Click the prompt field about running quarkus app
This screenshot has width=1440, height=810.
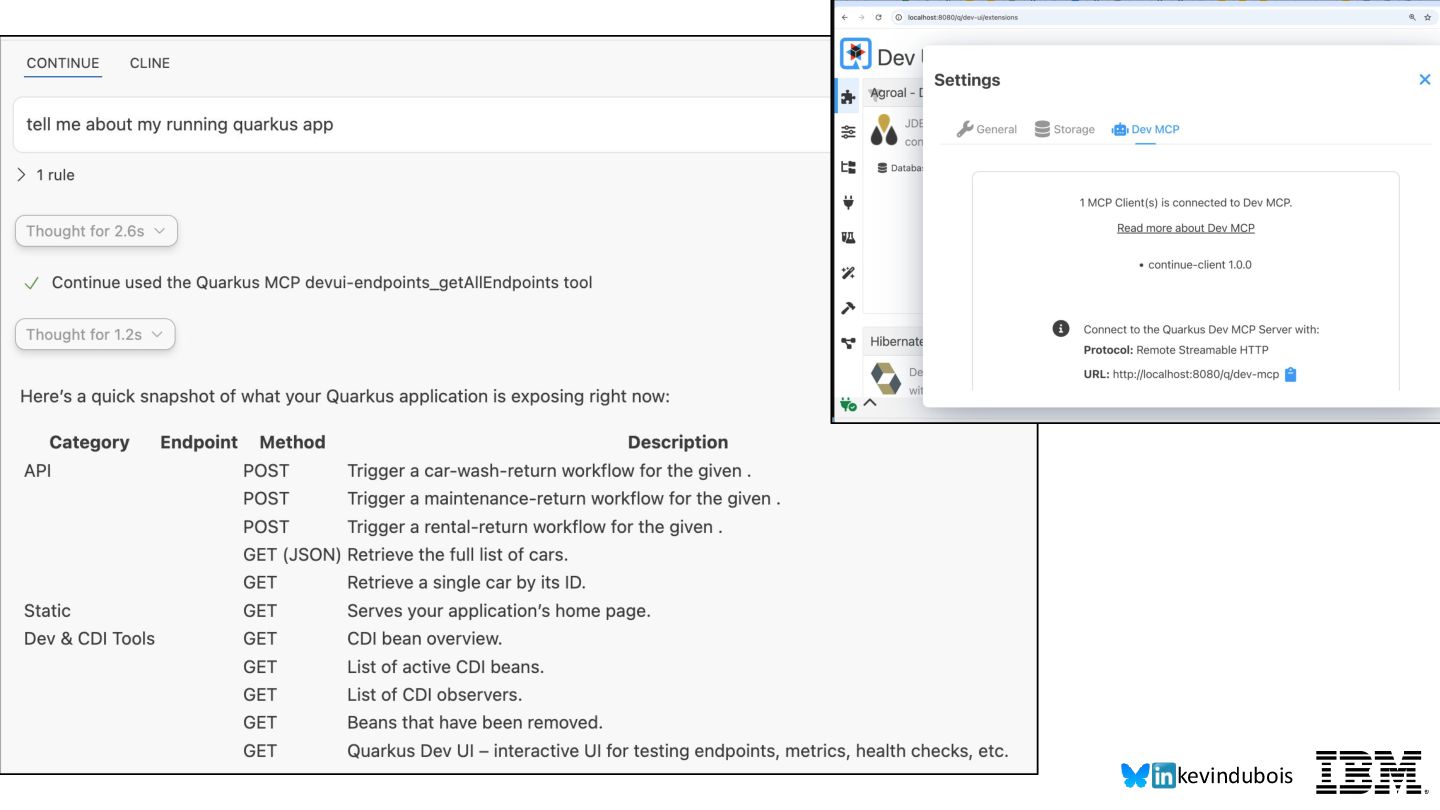coord(420,125)
